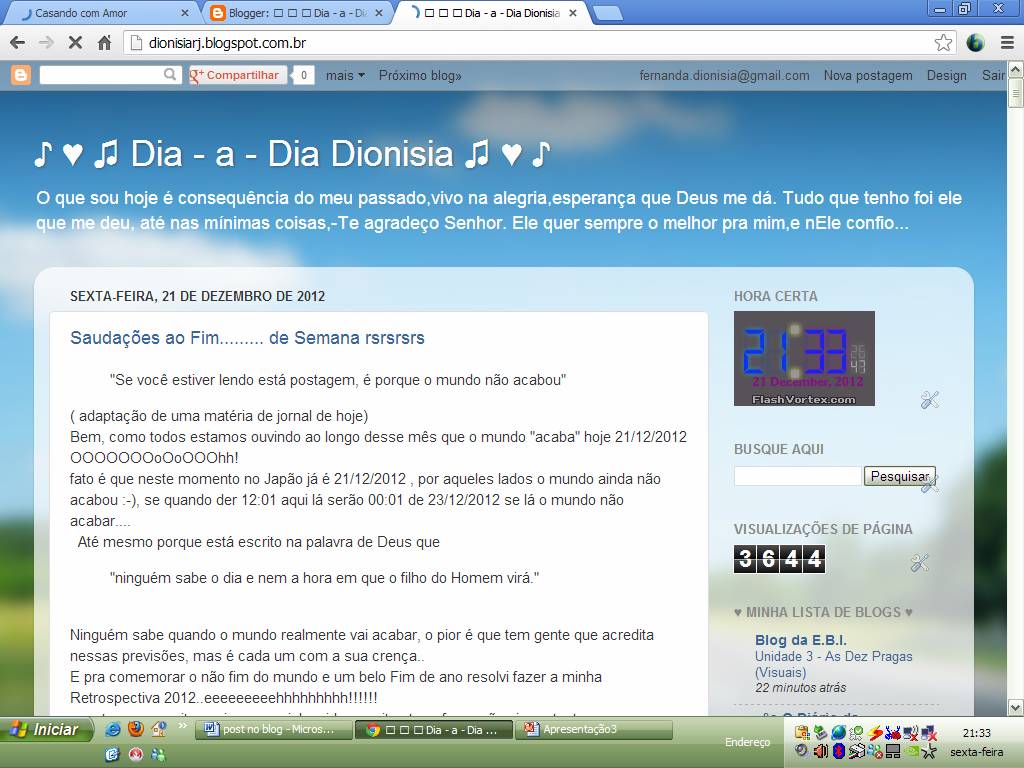Sign out with the 'Sair' link
This screenshot has width=1024, height=768.
coord(993,75)
